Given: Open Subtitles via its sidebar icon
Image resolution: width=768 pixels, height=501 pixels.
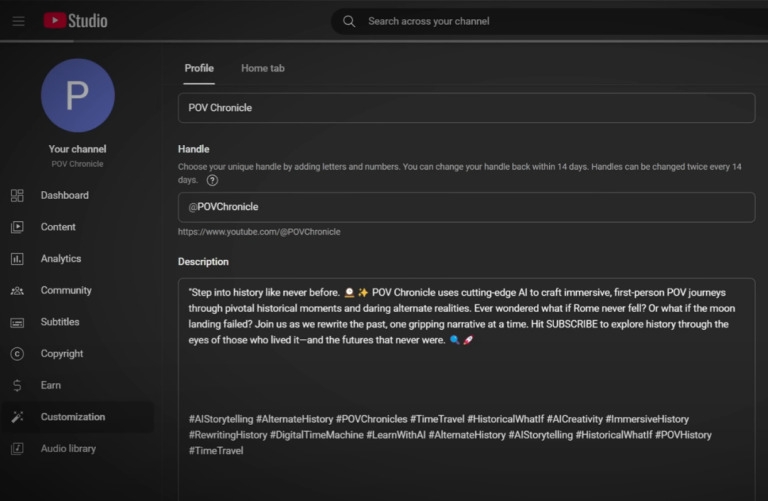Looking at the screenshot, I should click(x=17, y=323).
